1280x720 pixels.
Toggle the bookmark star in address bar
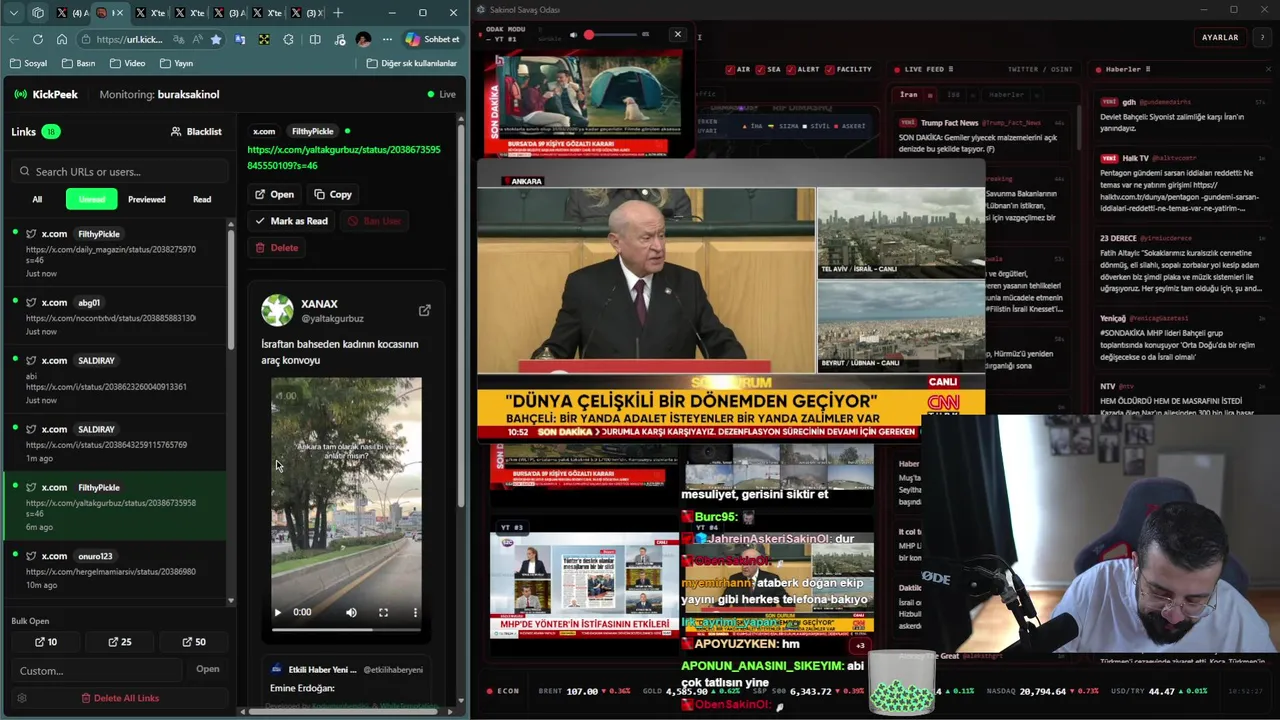click(216, 39)
